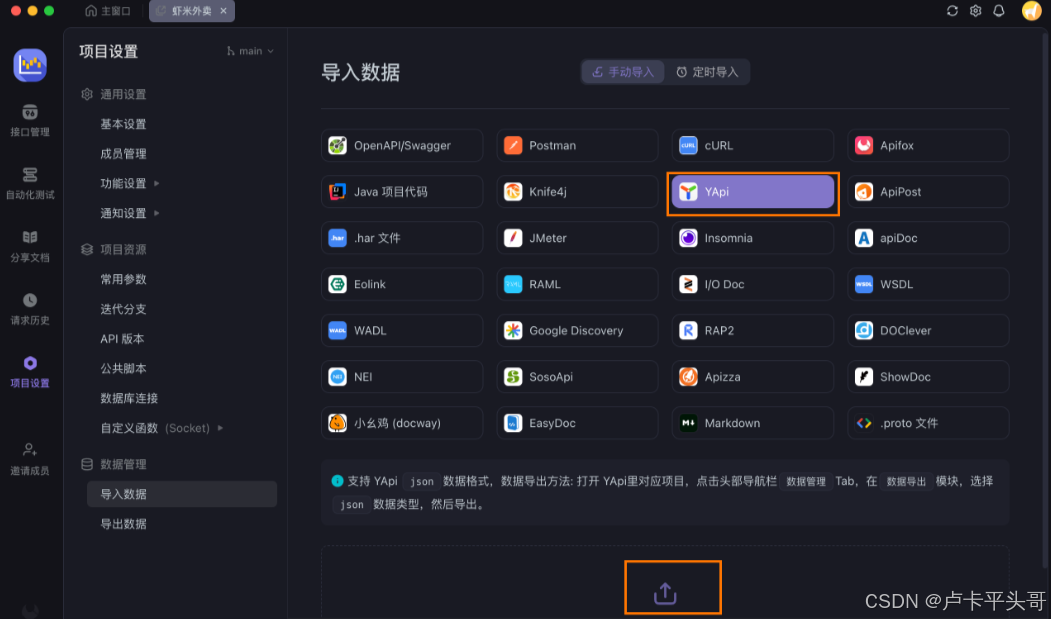This screenshot has width=1051, height=619.
Task: Choose WADL import format
Action: [x=402, y=331]
